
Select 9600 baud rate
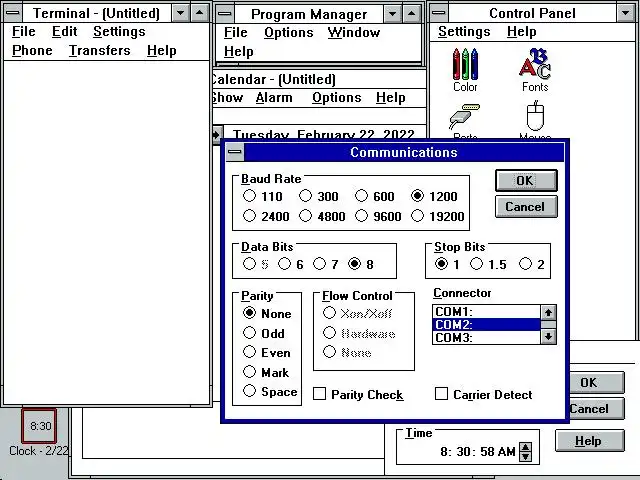click(378, 216)
